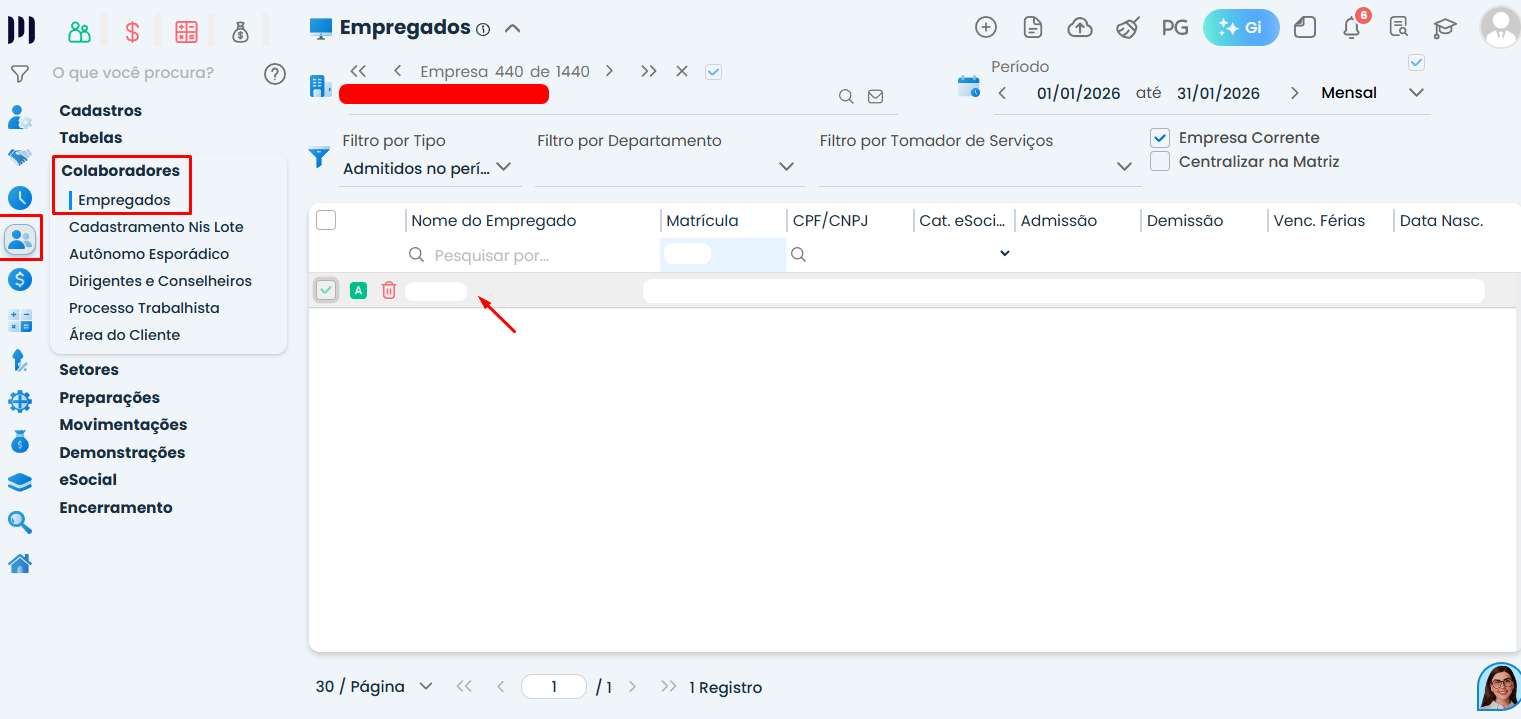Open the user profile avatar
This screenshot has width=1521, height=719.
(1500, 28)
